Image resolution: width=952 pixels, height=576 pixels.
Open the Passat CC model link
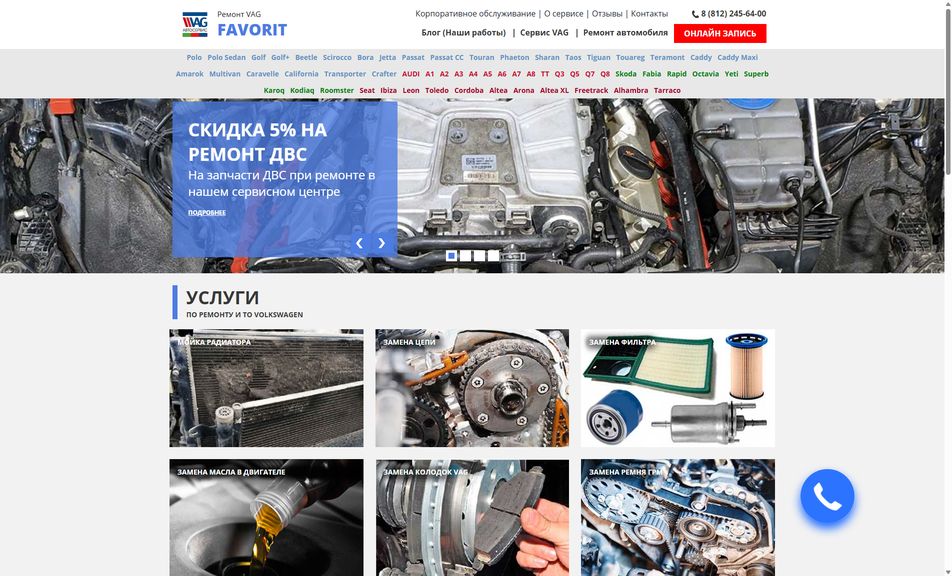click(x=447, y=58)
